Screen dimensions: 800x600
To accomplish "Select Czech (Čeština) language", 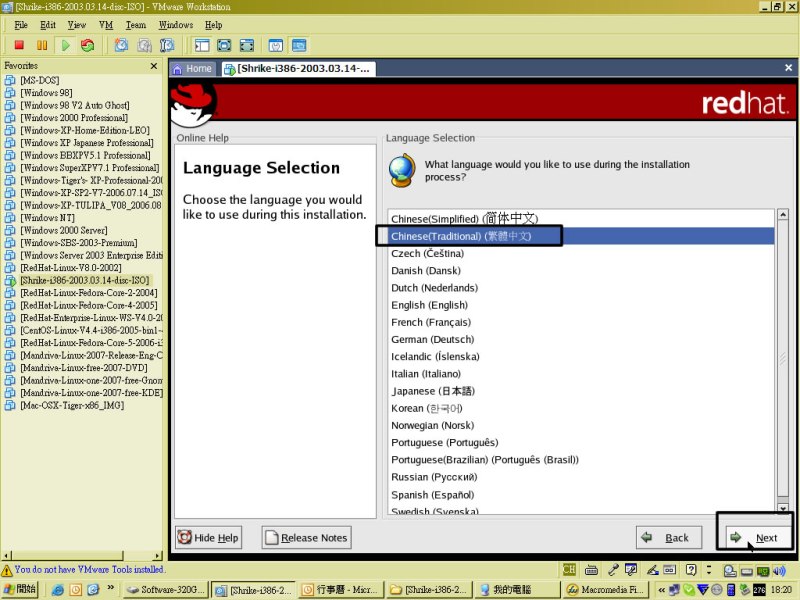I will tap(581, 253).
